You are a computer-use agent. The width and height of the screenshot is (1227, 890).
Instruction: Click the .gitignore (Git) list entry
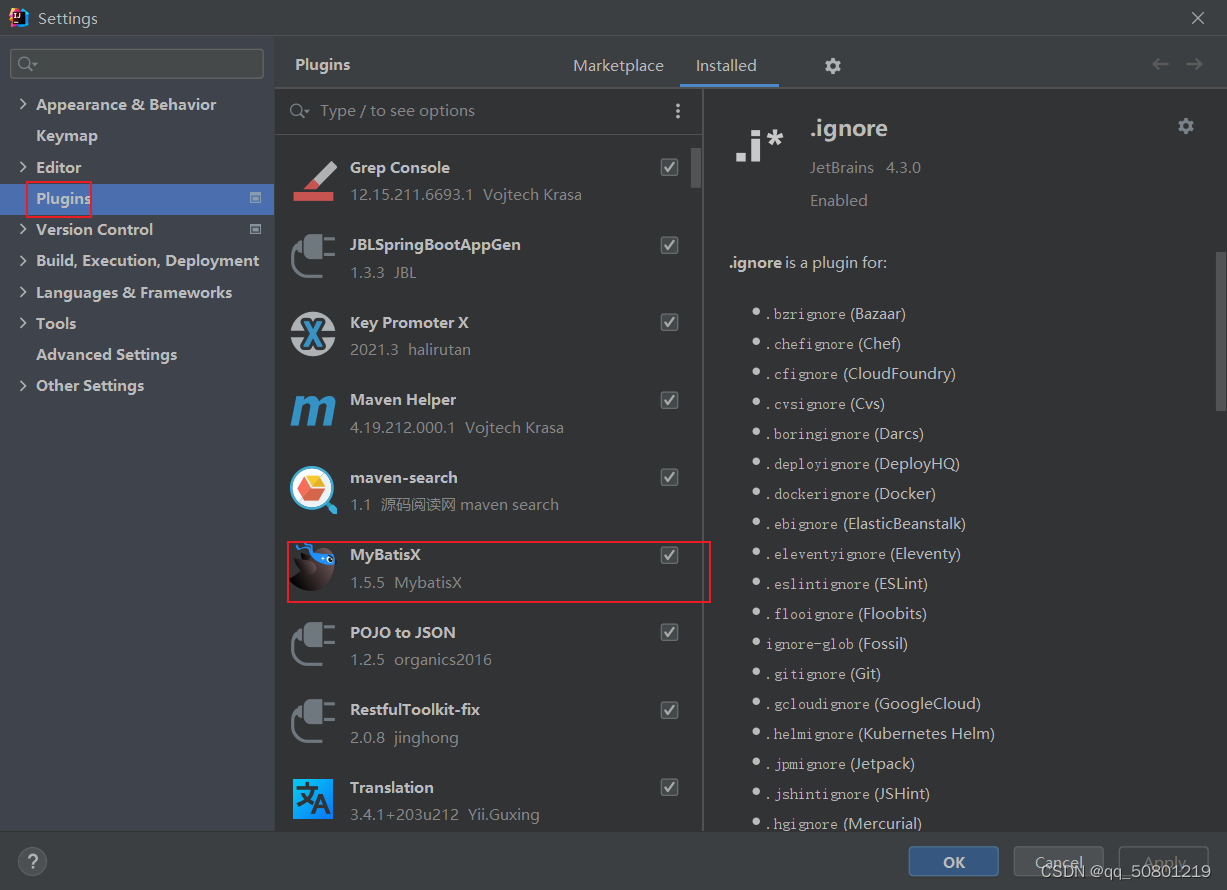[823, 674]
